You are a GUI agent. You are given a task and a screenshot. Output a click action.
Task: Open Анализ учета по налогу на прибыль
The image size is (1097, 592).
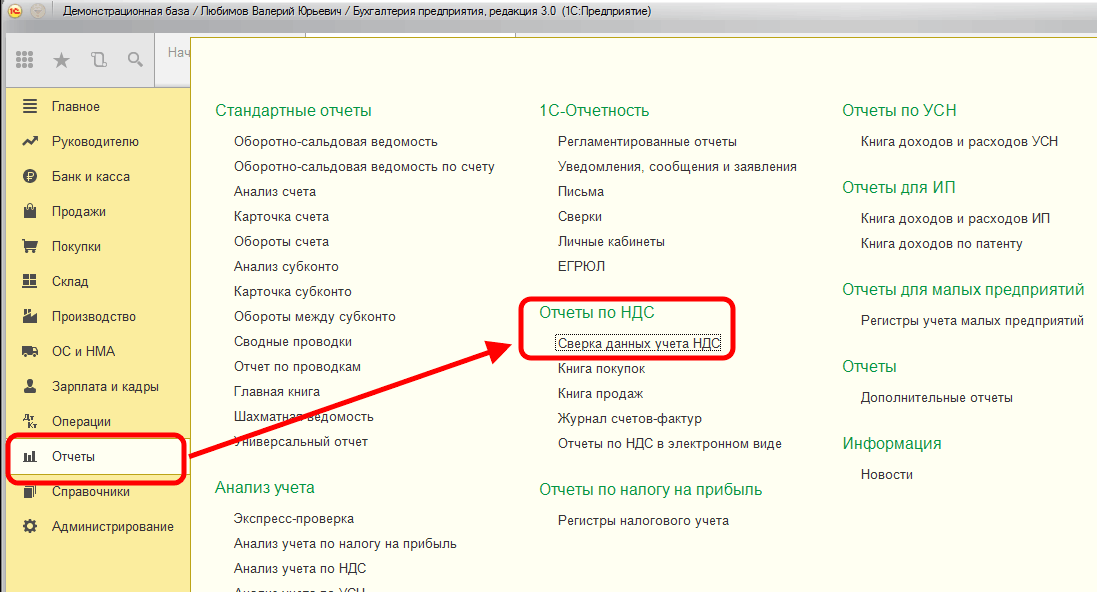345,544
